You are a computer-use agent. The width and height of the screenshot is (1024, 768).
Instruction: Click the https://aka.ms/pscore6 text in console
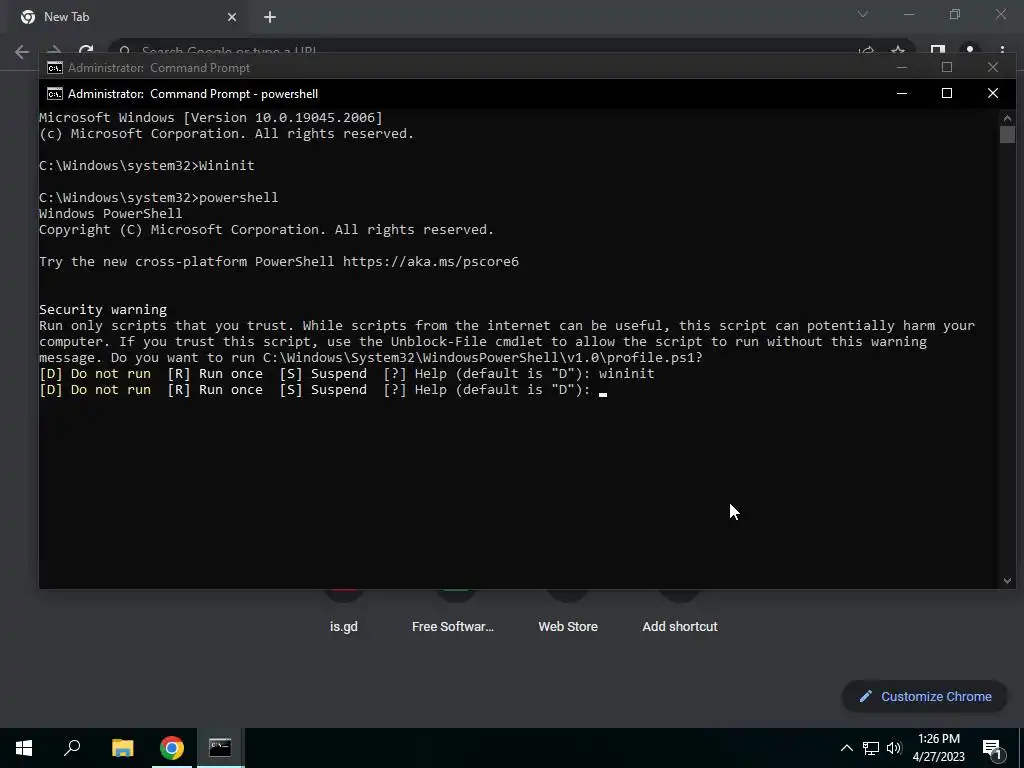point(430,262)
